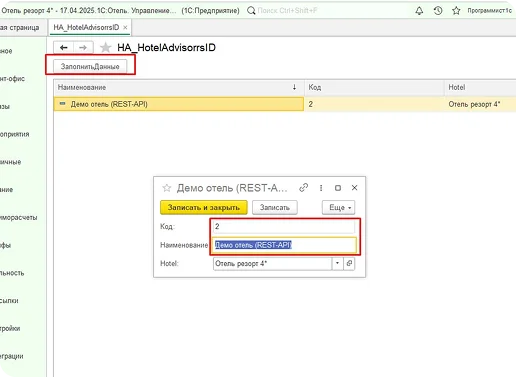Image resolution: width=516 pixels, height=377 pixels.
Task: Copy link to the dialog item
Action: 303,188
